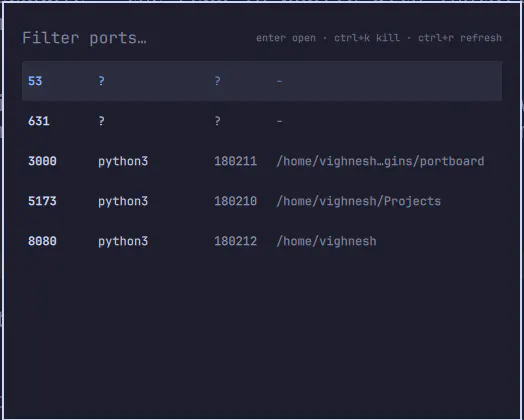
Task: Click the 'ctrl+k kill' shortcut hint
Action: 367,38
